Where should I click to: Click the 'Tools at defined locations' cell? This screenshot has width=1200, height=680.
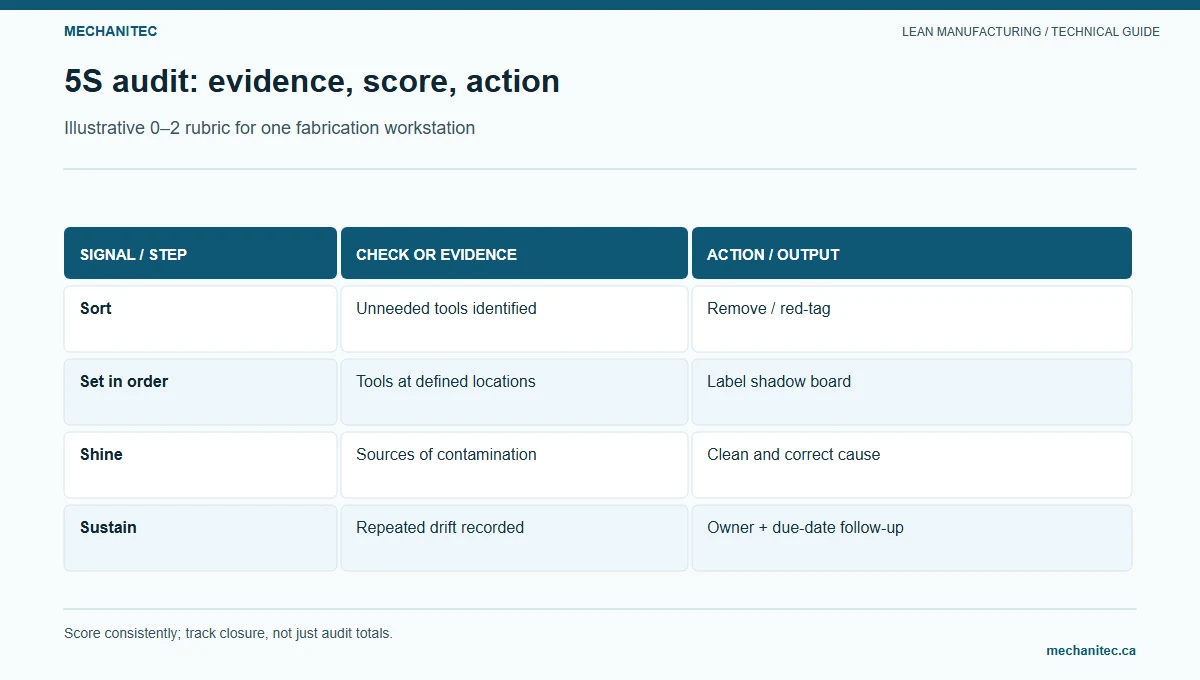514,392
